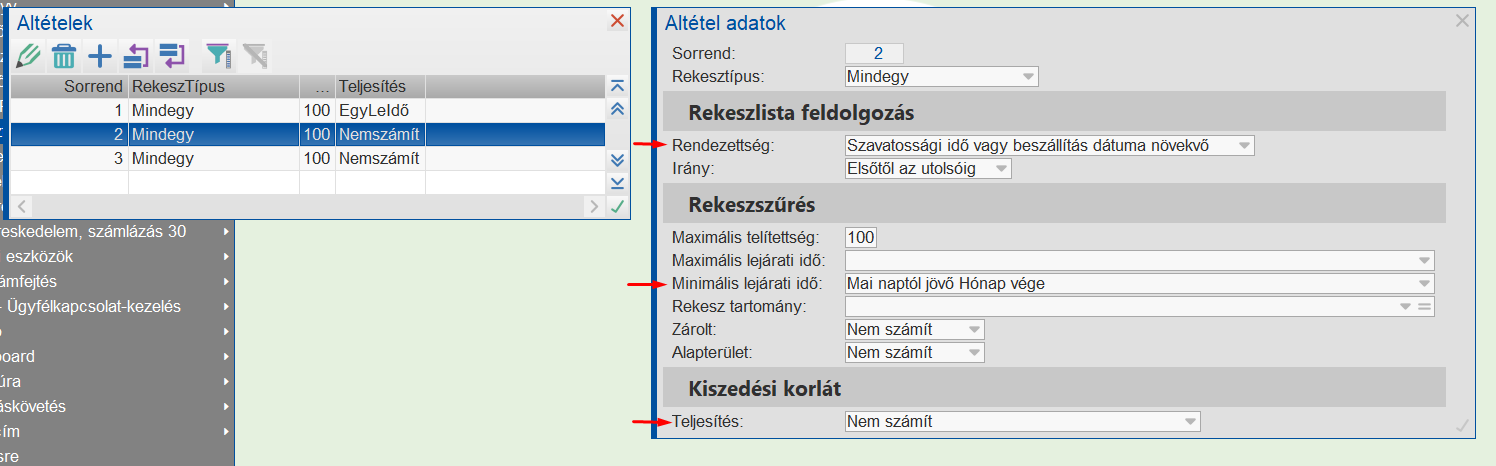Delete the selected row with the trash icon

click(64, 56)
